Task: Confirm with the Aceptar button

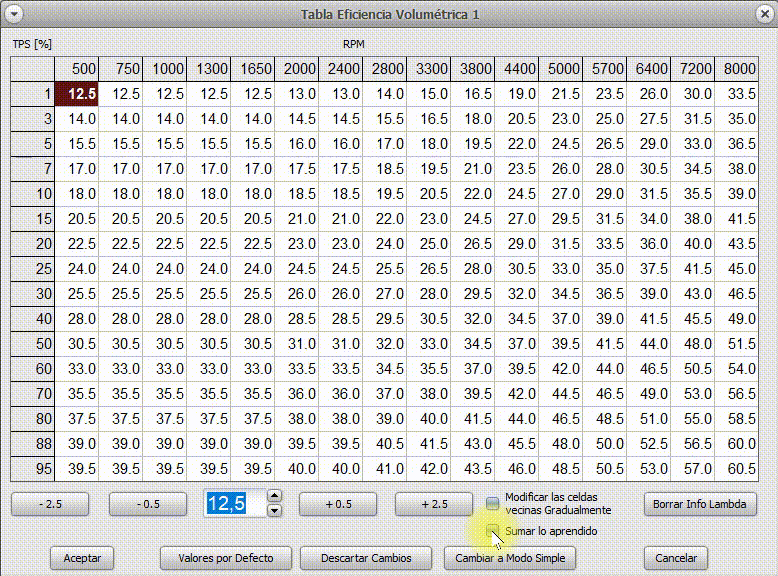Action: (82, 558)
